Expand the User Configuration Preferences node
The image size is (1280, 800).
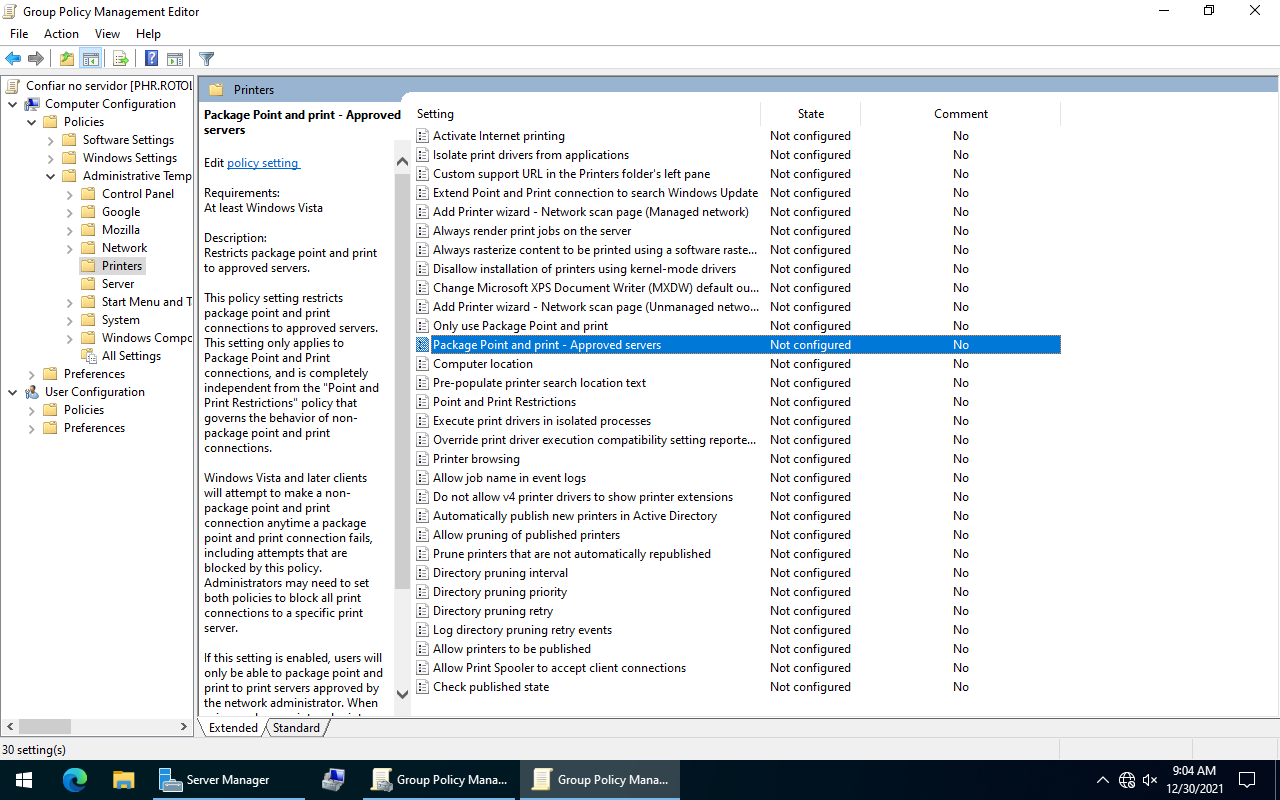click(32, 429)
